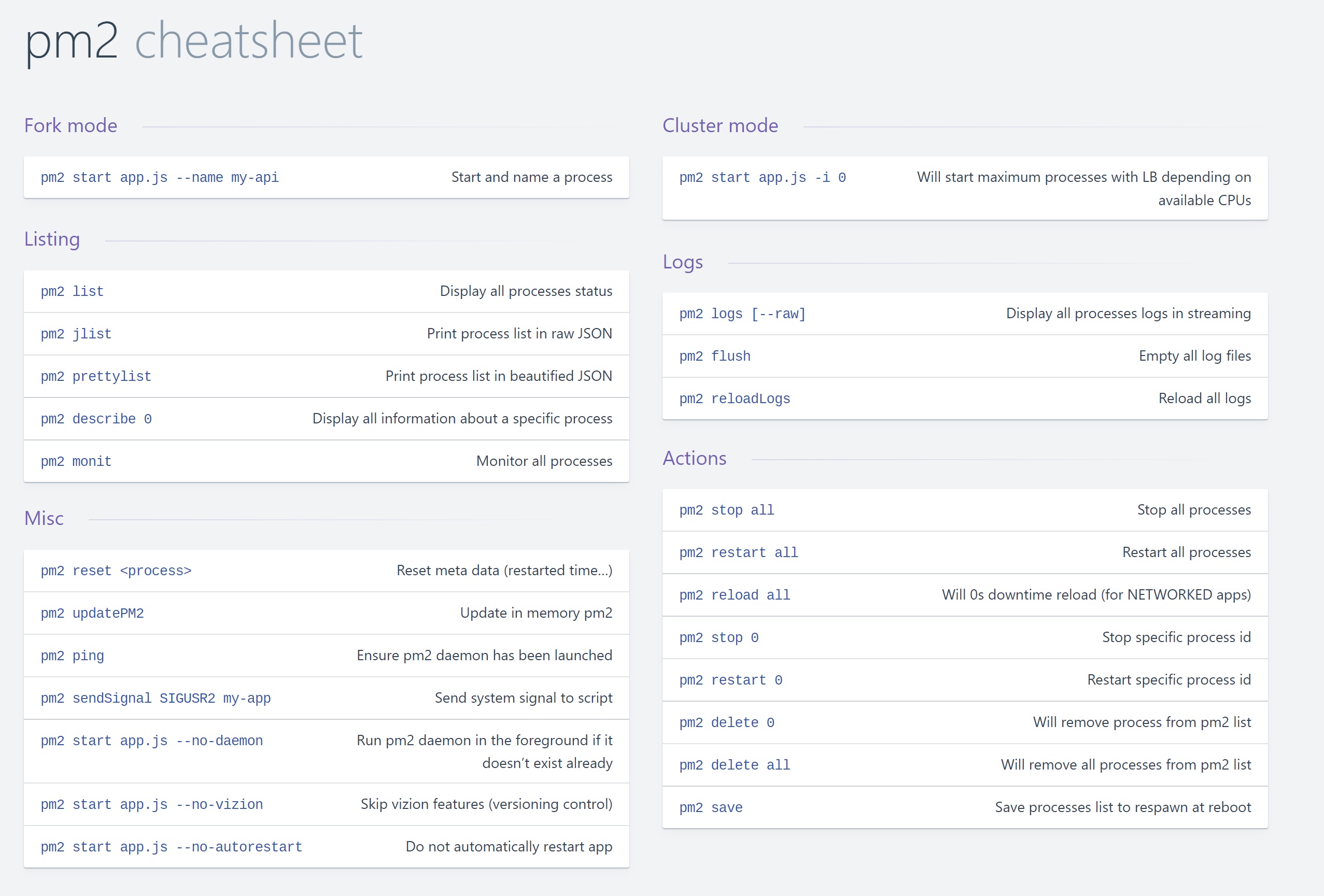Click 'Stop all processes' description
The height and width of the screenshot is (896, 1324).
click(1194, 510)
